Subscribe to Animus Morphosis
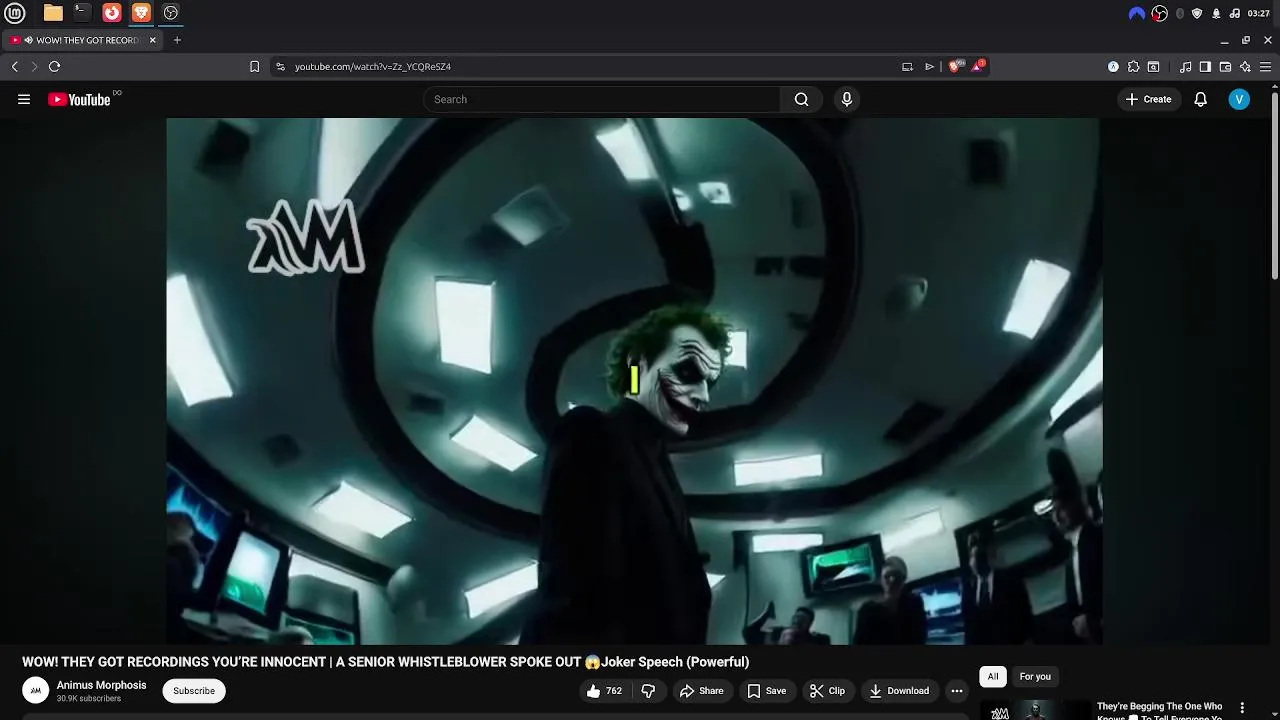The image size is (1280, 720). click(x=194, y=691)
